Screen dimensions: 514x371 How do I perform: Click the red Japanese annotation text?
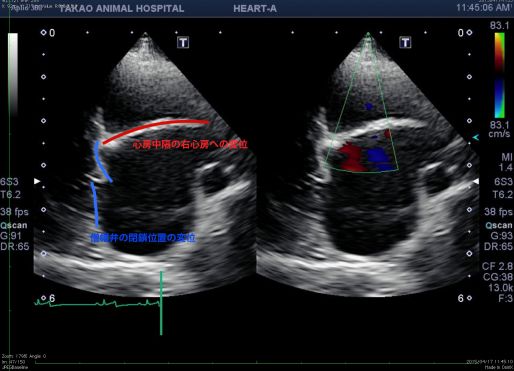(190, 144)
